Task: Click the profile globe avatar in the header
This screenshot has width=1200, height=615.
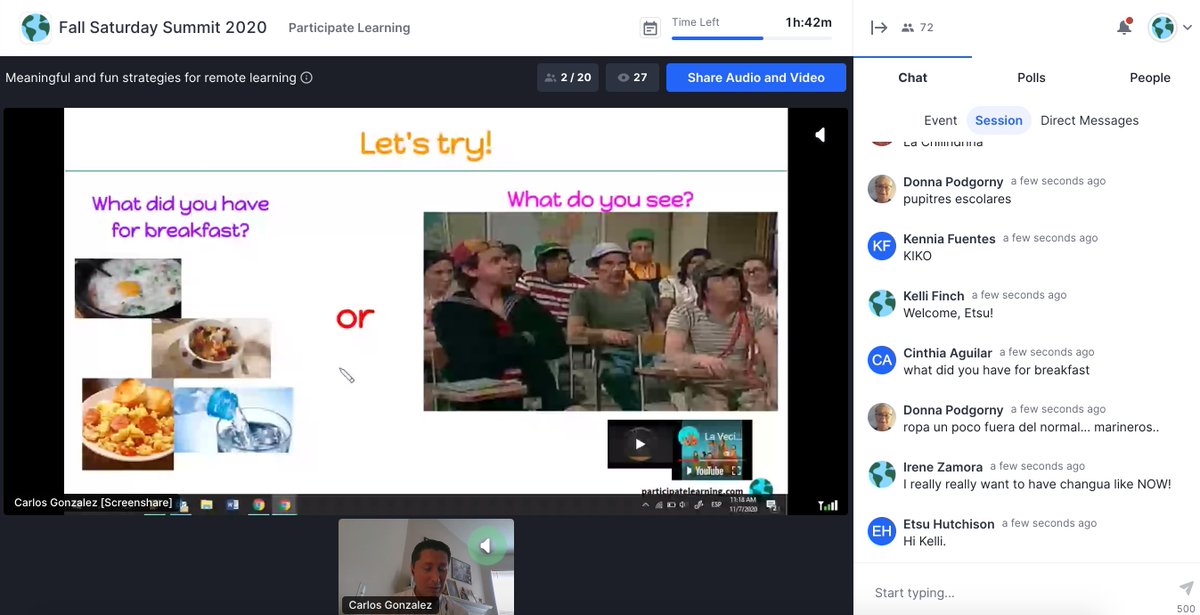Action: pos(1162,28)
